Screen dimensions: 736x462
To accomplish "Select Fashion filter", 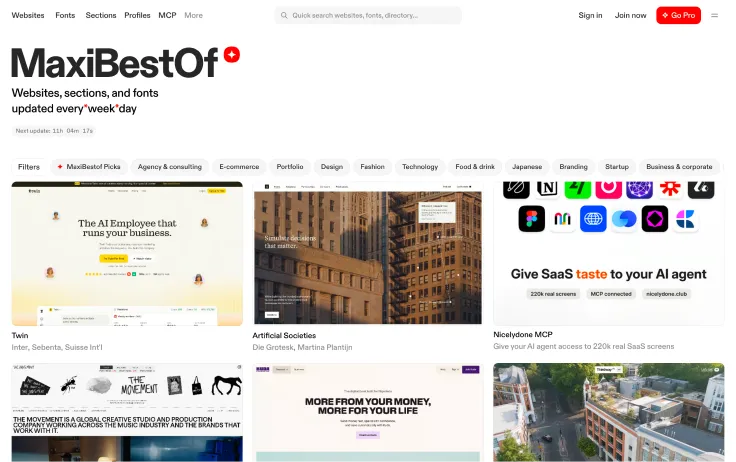I will pos(372,167).
